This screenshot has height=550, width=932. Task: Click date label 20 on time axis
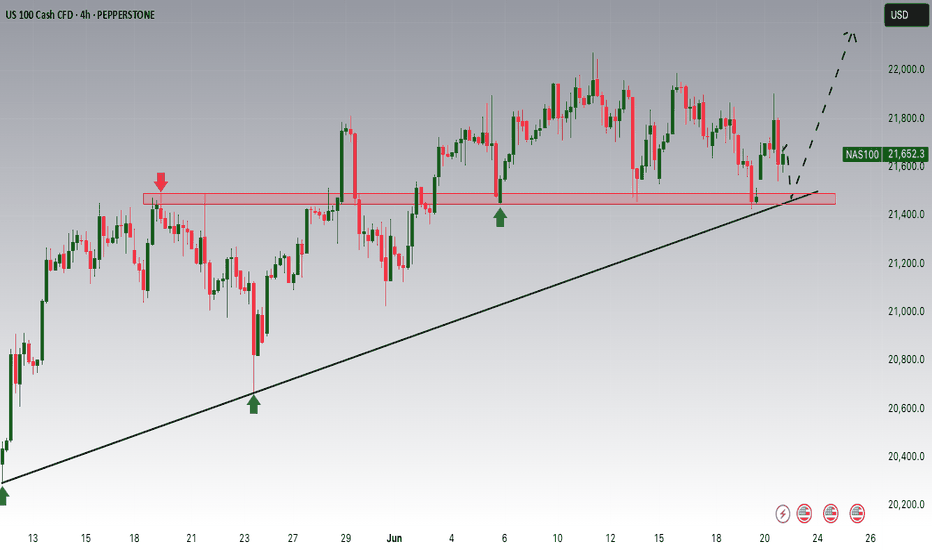[x=764, y=538]
